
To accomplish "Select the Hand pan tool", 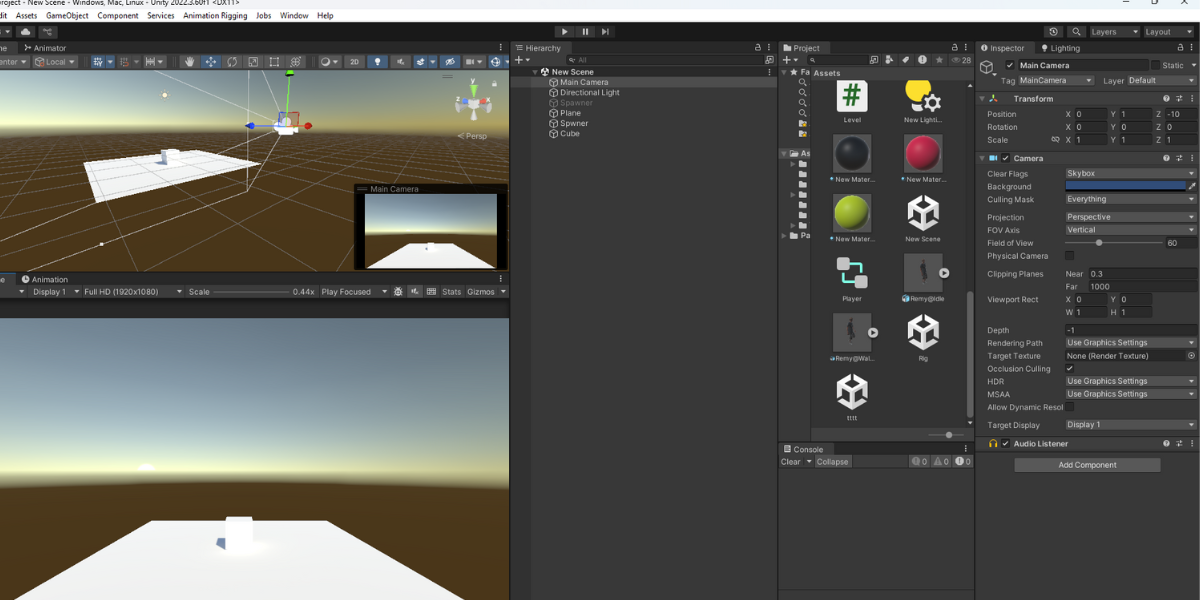I will point(190,62).
